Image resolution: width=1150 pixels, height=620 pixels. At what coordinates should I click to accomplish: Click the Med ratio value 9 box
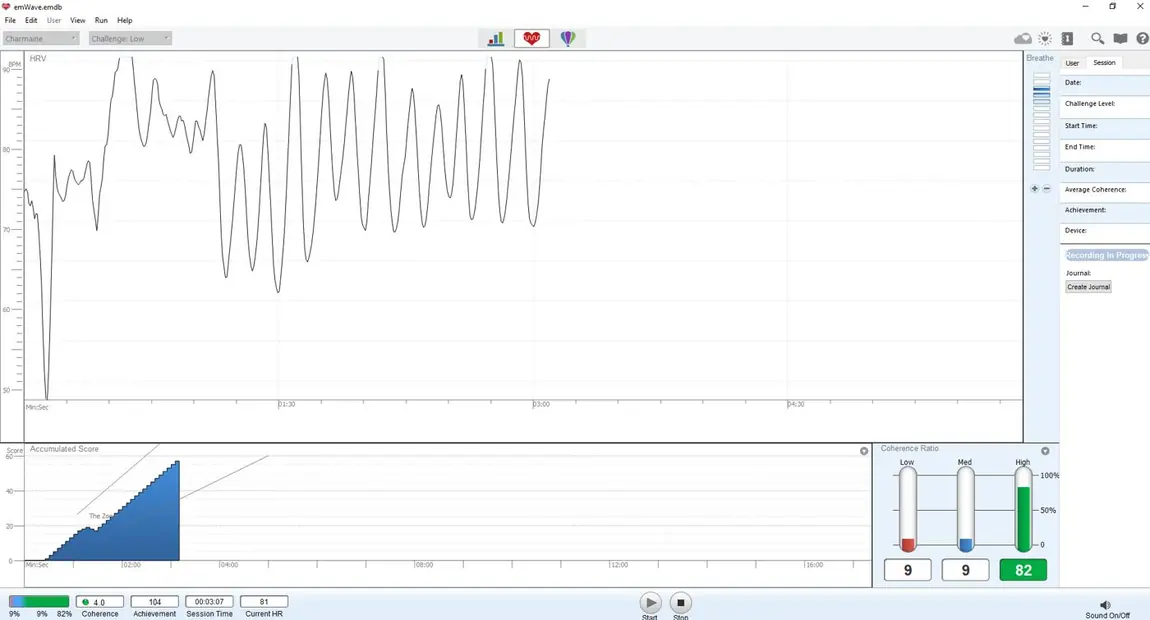pyautogui.click(x=965, y=570)
